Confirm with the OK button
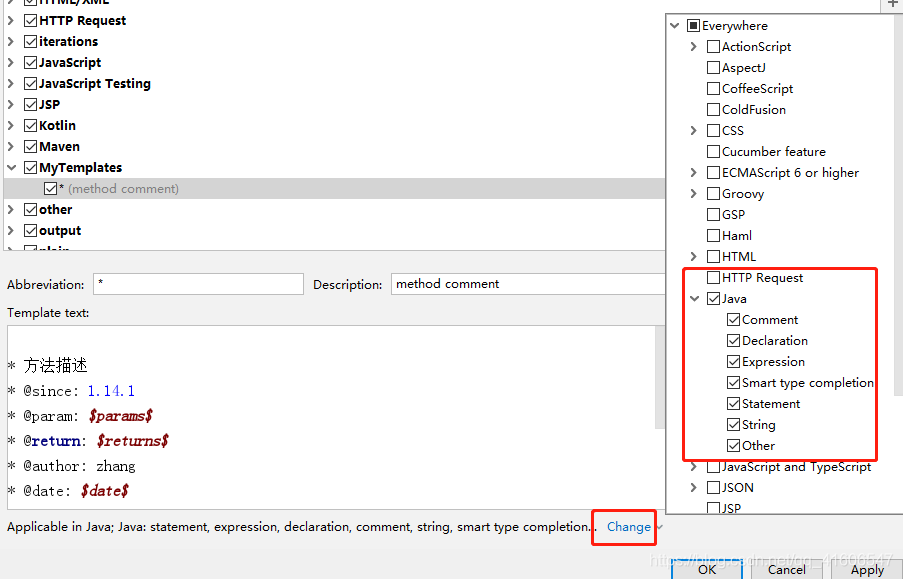 click(707, 569)
